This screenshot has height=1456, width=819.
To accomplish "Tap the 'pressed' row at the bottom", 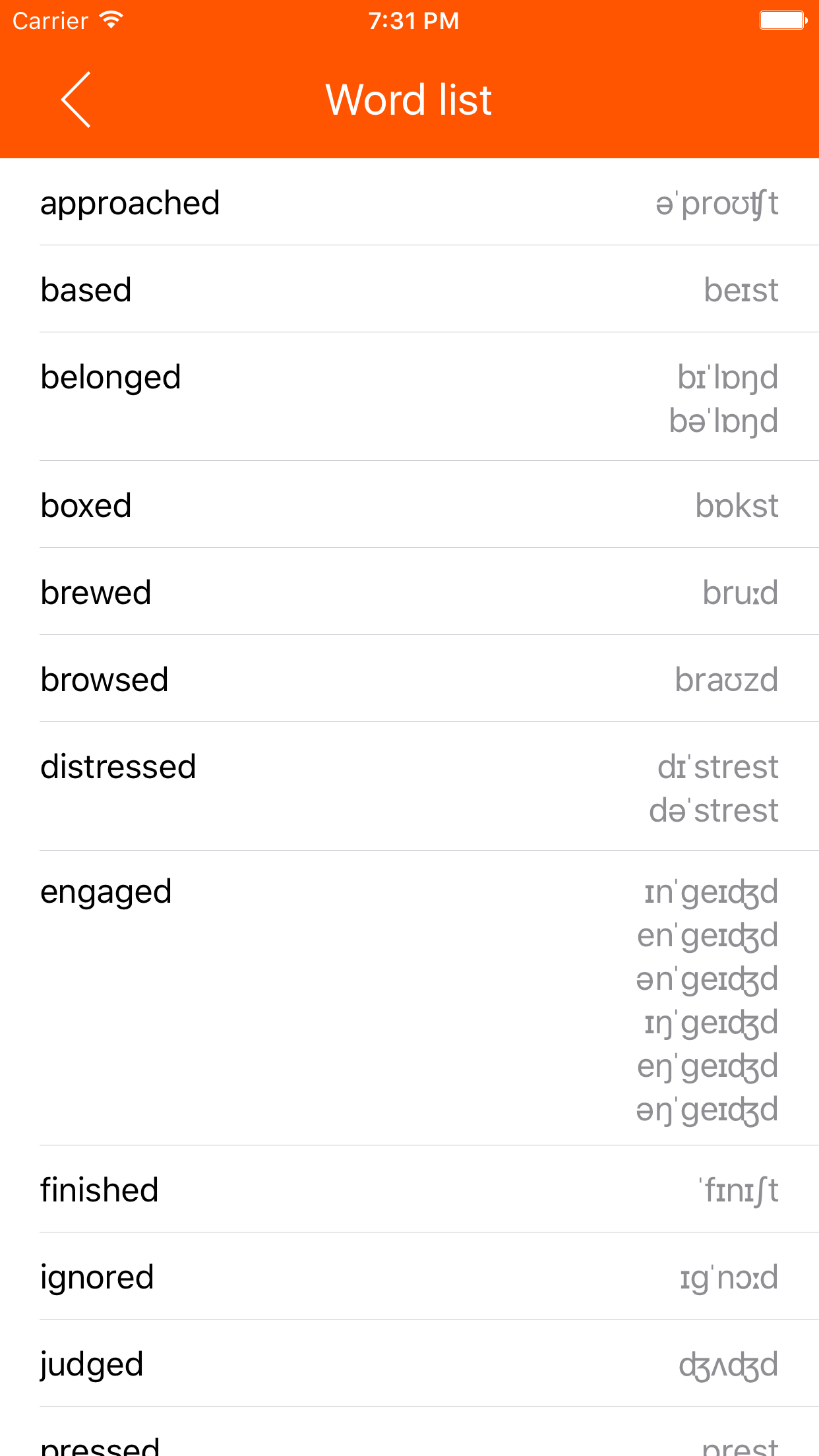I will pyautogui.click(x=409, y=1432).
